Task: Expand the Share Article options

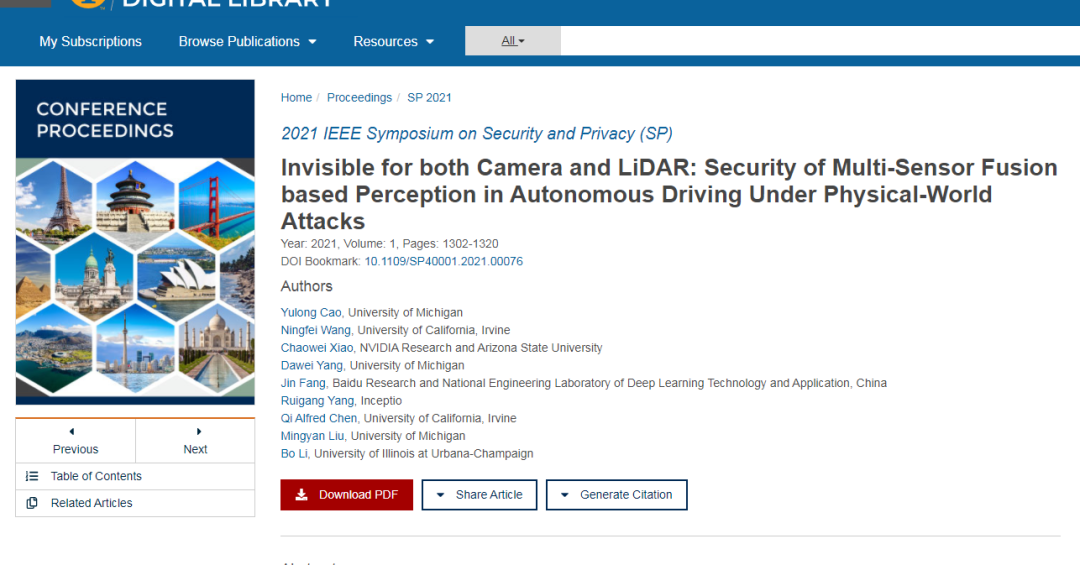Action: coord(479,495)
